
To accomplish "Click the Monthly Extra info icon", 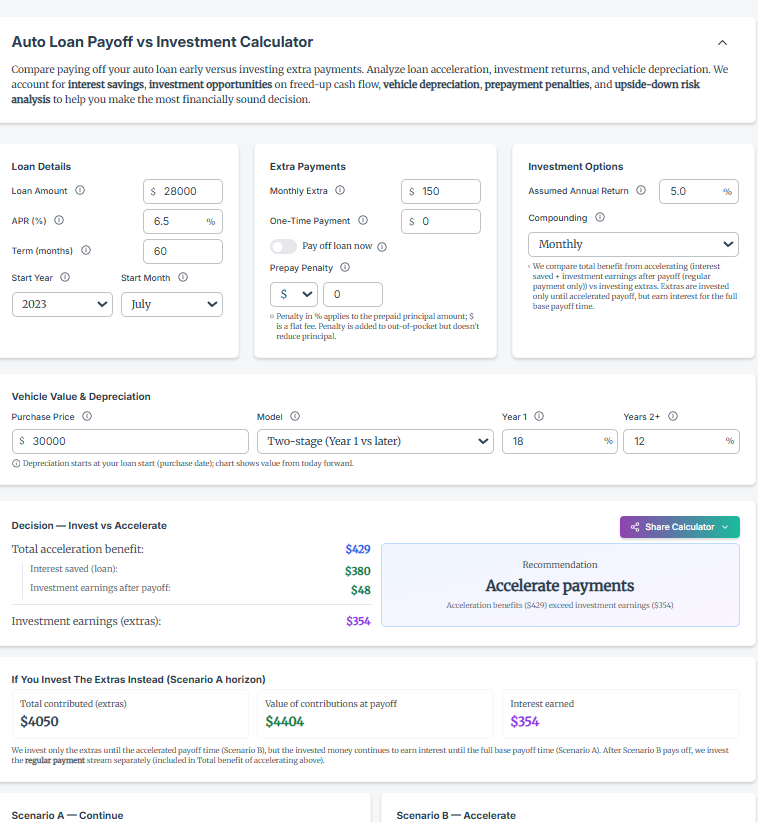I will click(x=340, y=191).
